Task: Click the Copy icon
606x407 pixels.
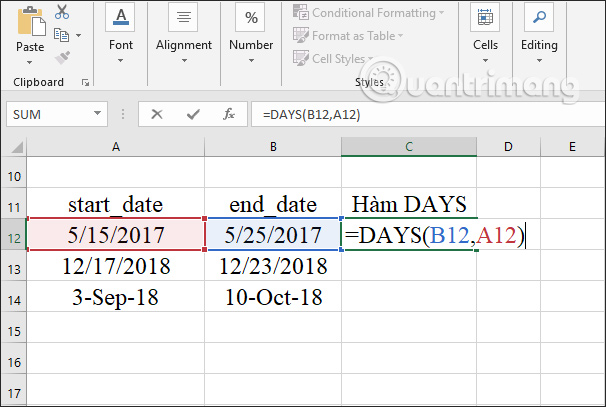Action: click(x=61, y=35)
